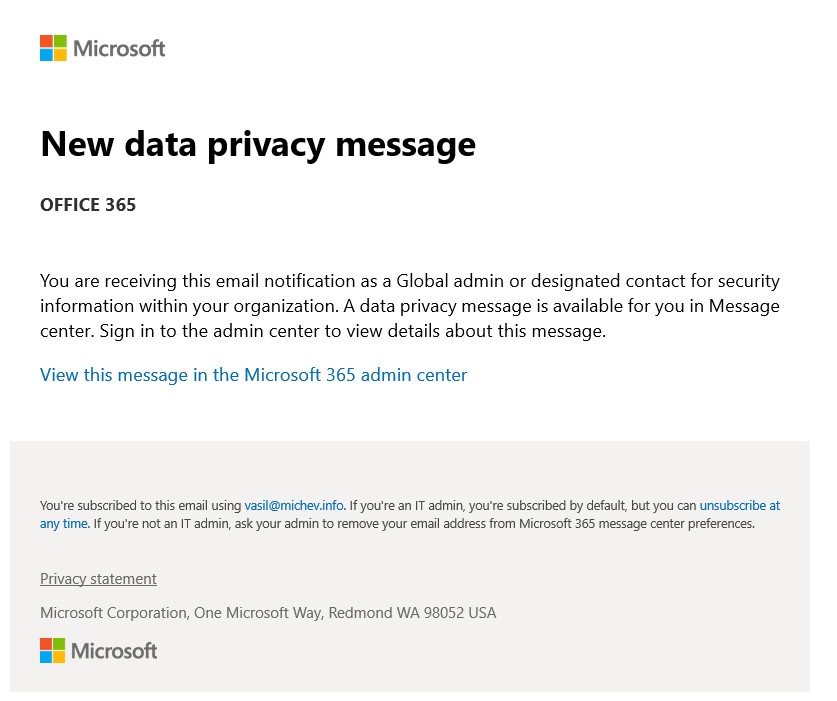Click the green square in the header Microsoft logo
The width and height of the screenshot is (837, 701).
(60, 41)
